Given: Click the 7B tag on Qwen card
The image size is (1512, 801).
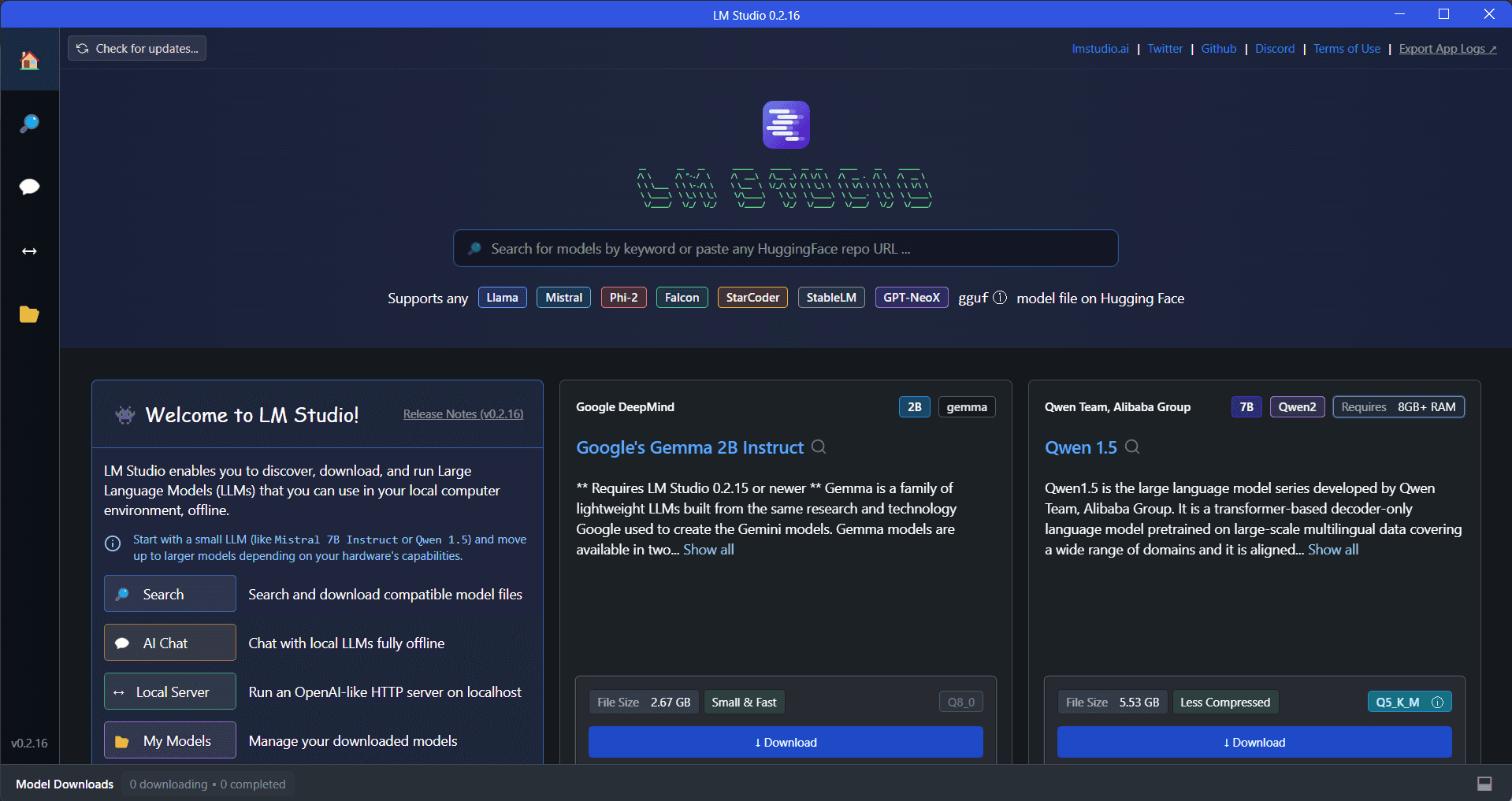Looking at the screenshot, I should [1246, 407].
